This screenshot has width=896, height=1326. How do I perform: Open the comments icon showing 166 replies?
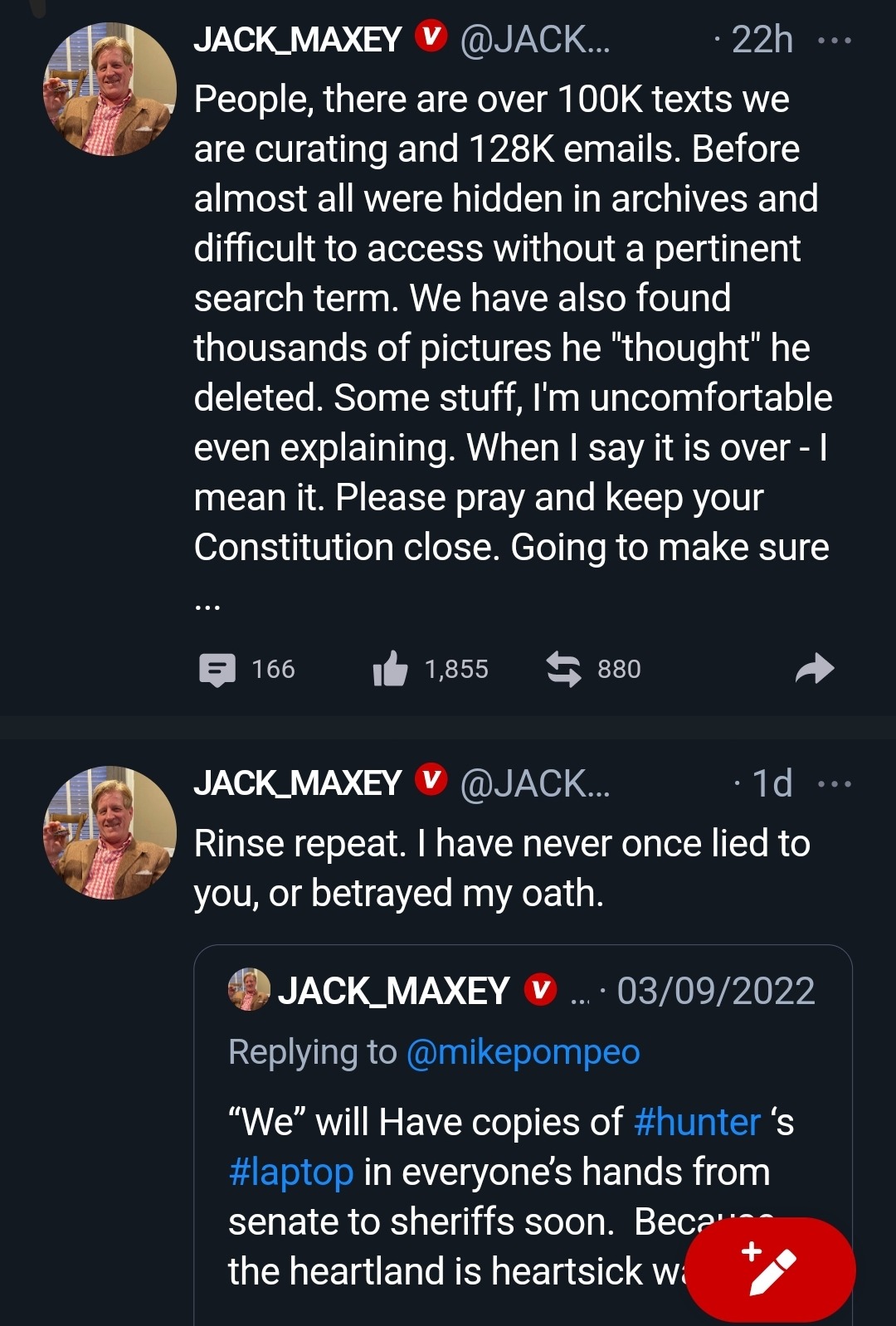[x=218, y=669]
